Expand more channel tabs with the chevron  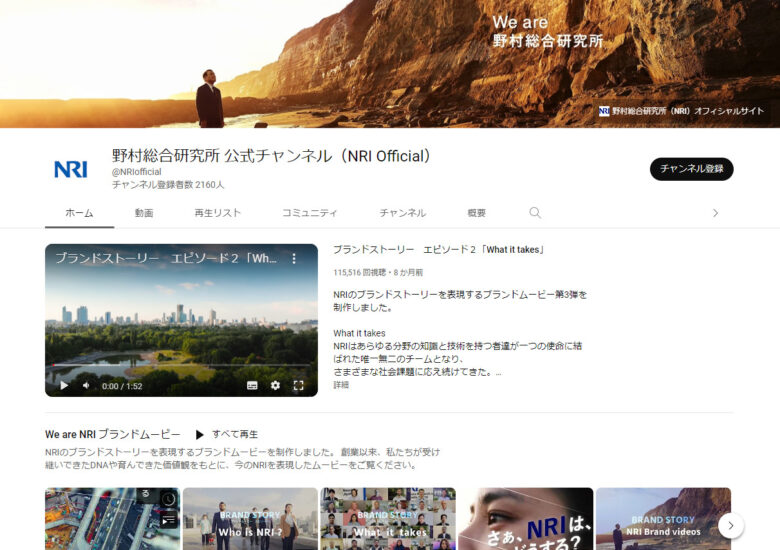click(x=715, y=213)
